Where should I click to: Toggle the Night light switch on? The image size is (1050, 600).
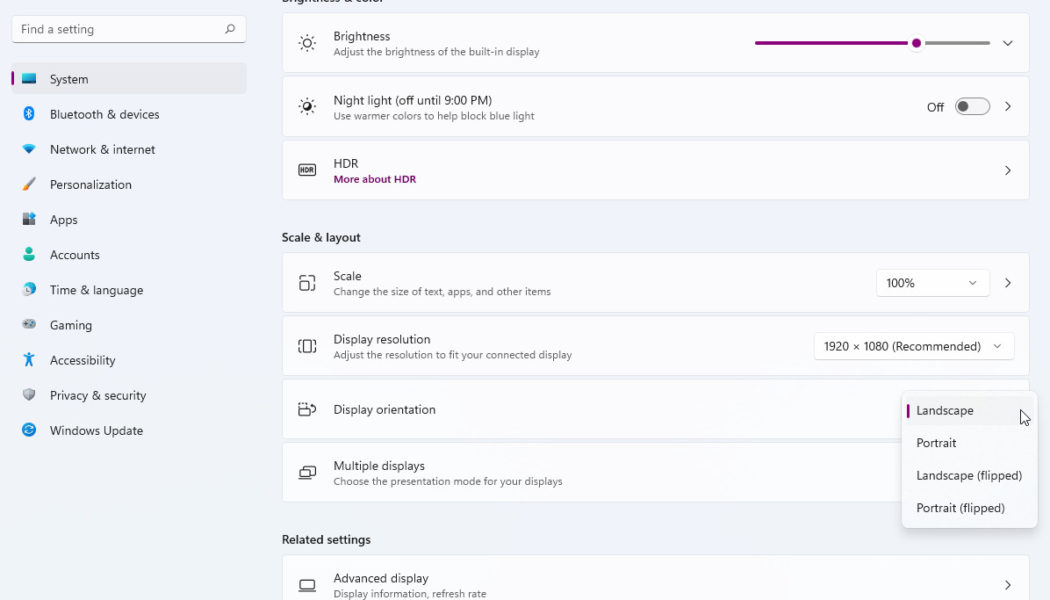tap(972, 107)
